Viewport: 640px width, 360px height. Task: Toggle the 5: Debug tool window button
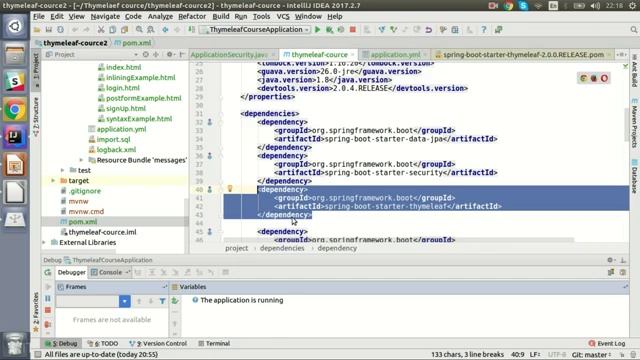61,344
